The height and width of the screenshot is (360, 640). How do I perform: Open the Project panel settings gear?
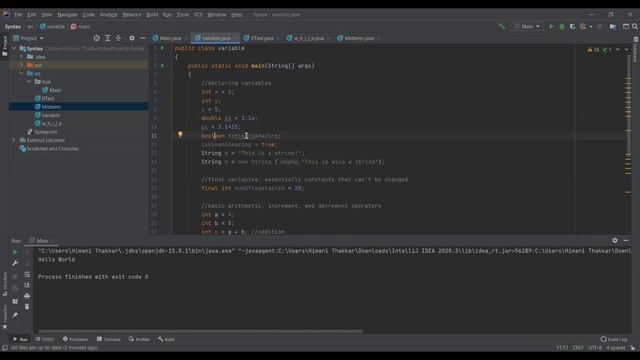tap(132, 38)
